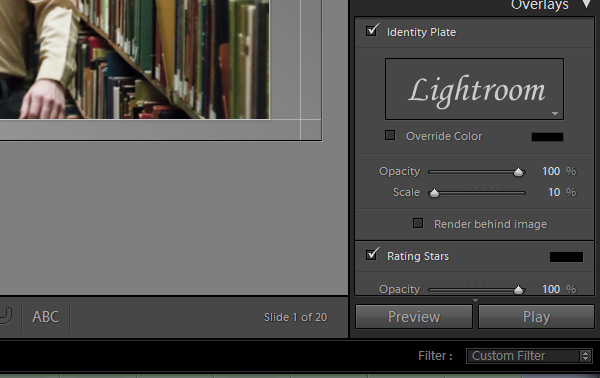Open the Custom Filter dropdown
This screenshot has width=600, height=378.
point(529,356)
